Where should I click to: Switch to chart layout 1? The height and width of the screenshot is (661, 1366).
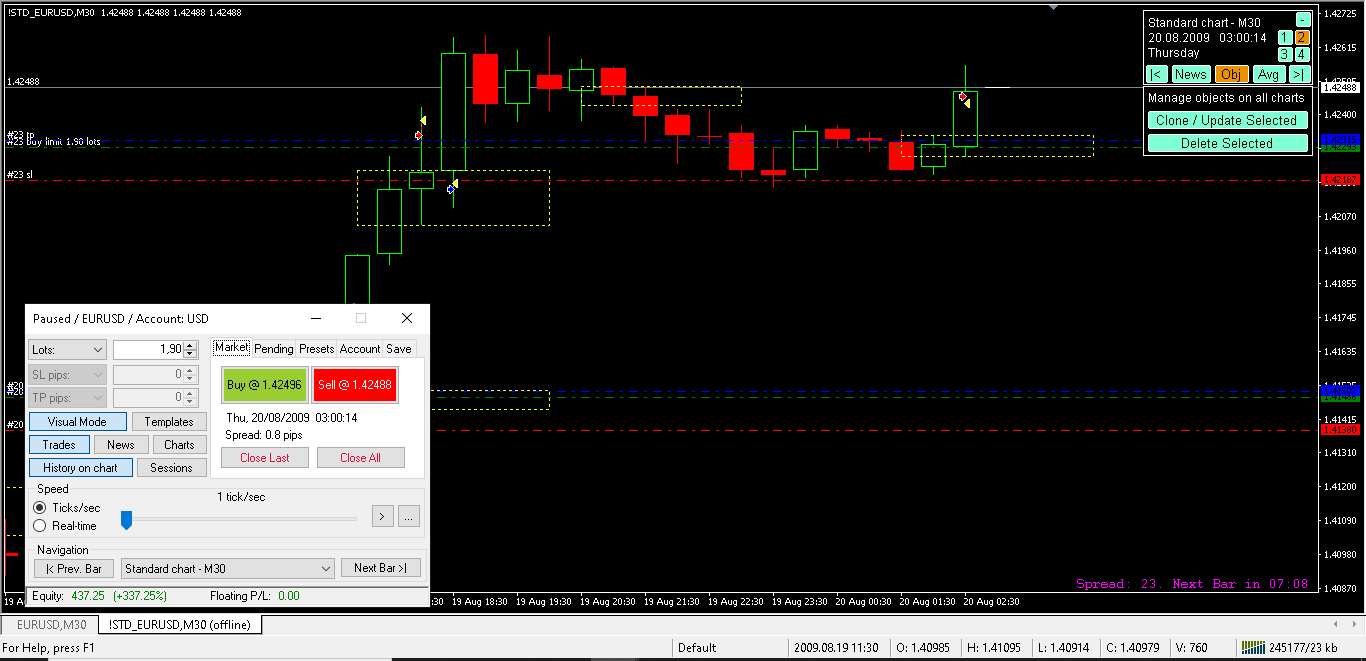(x=1285, y=38)
